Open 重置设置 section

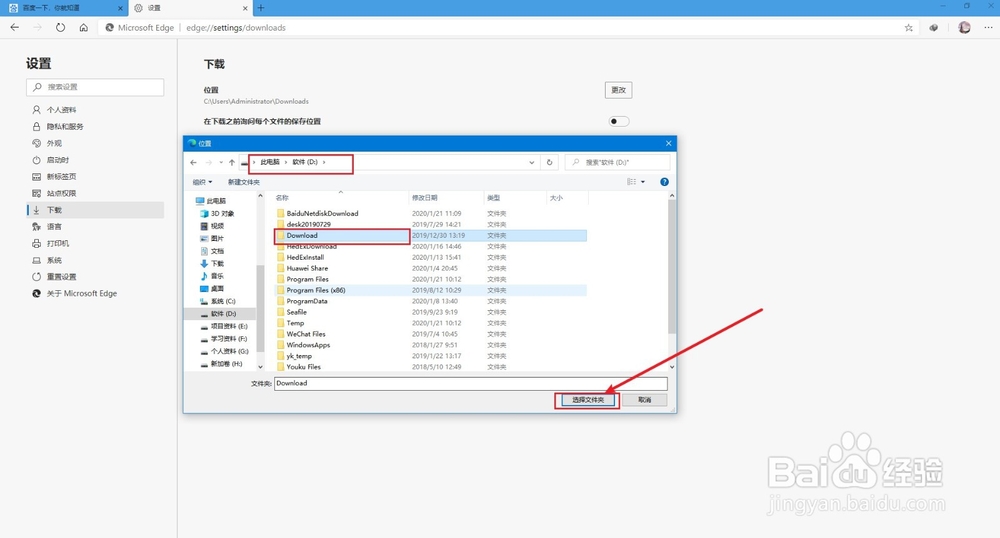95,277
